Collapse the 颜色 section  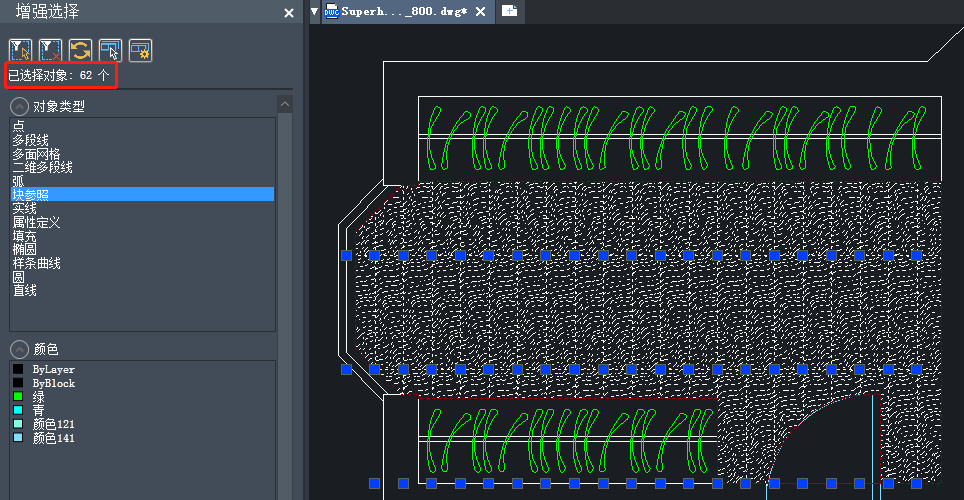[19, 349]
